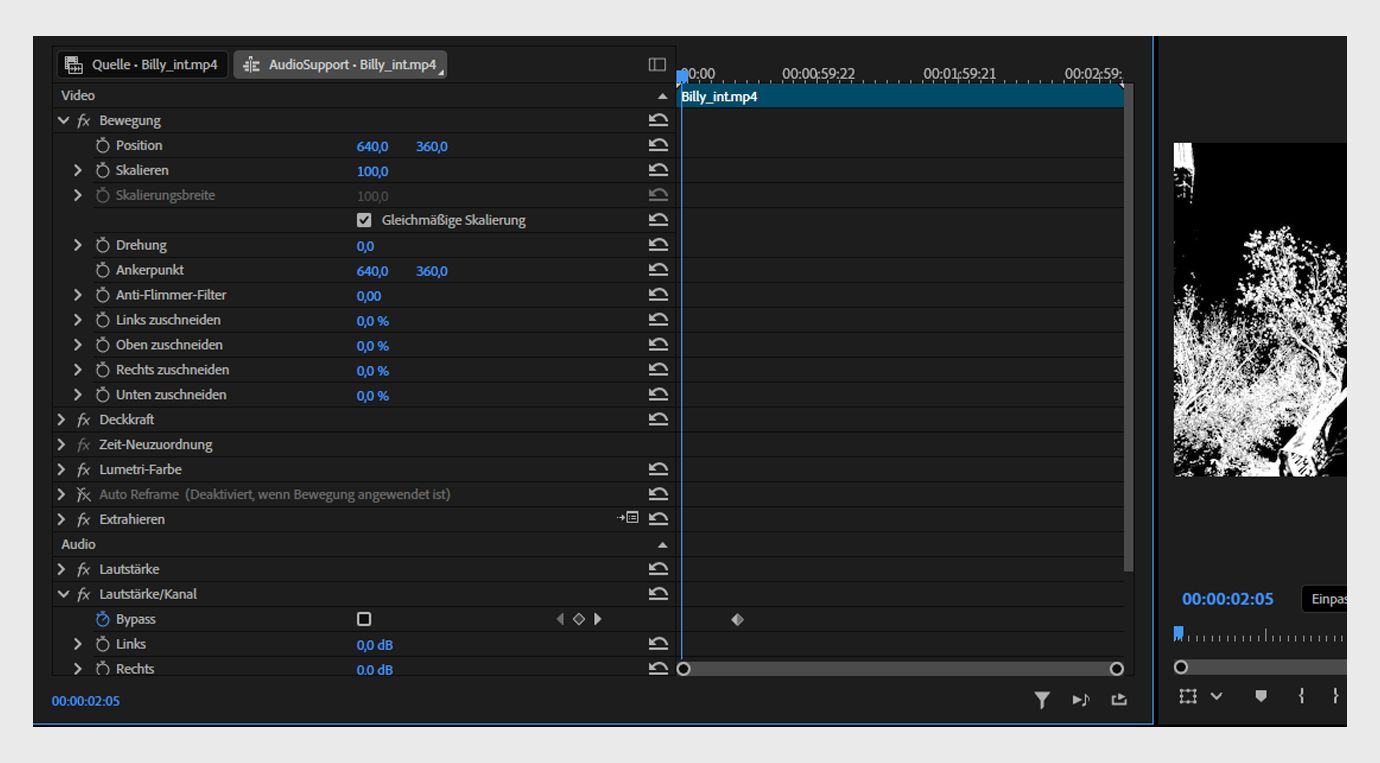Image resolution: width=1380 pixels, height=763 pixels.
Task: Go to previous Bypass keyframe
Action: pyautogui.click(x=560, y=619)
